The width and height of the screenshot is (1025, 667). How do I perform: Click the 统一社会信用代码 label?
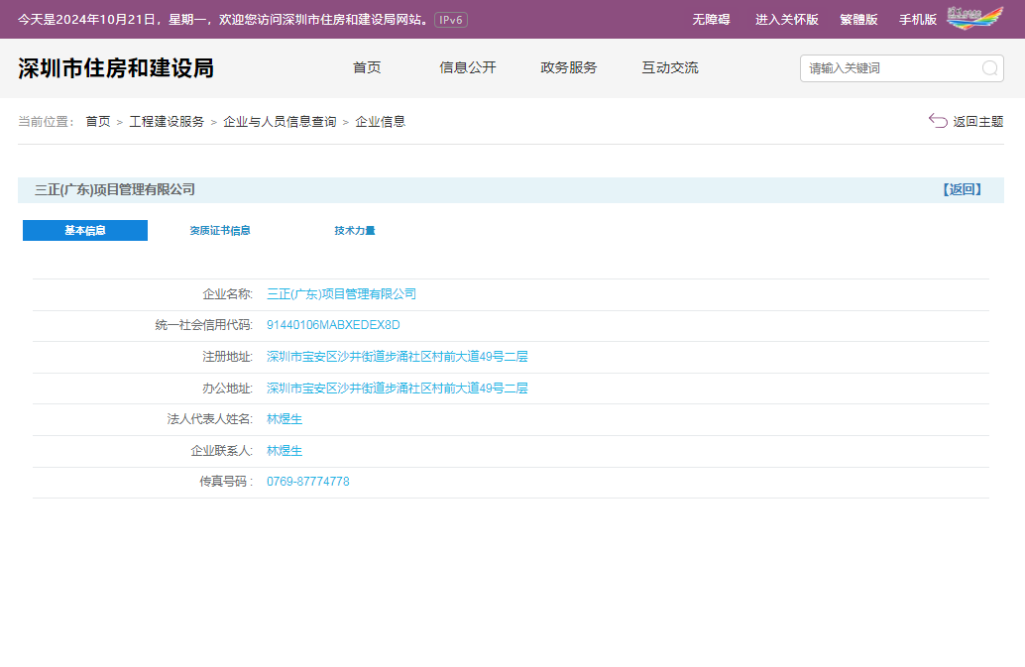(203, 325)
